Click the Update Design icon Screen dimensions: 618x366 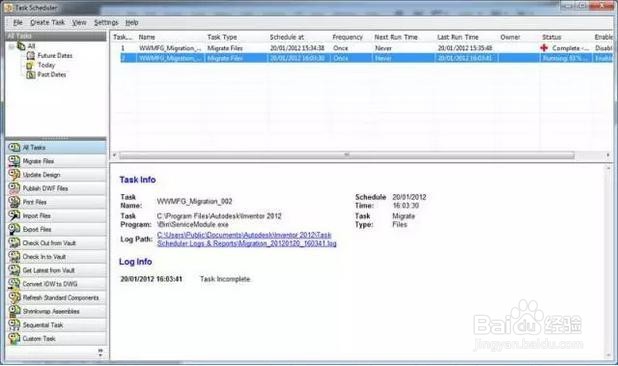pyautogui.click(x=14, y=175)
